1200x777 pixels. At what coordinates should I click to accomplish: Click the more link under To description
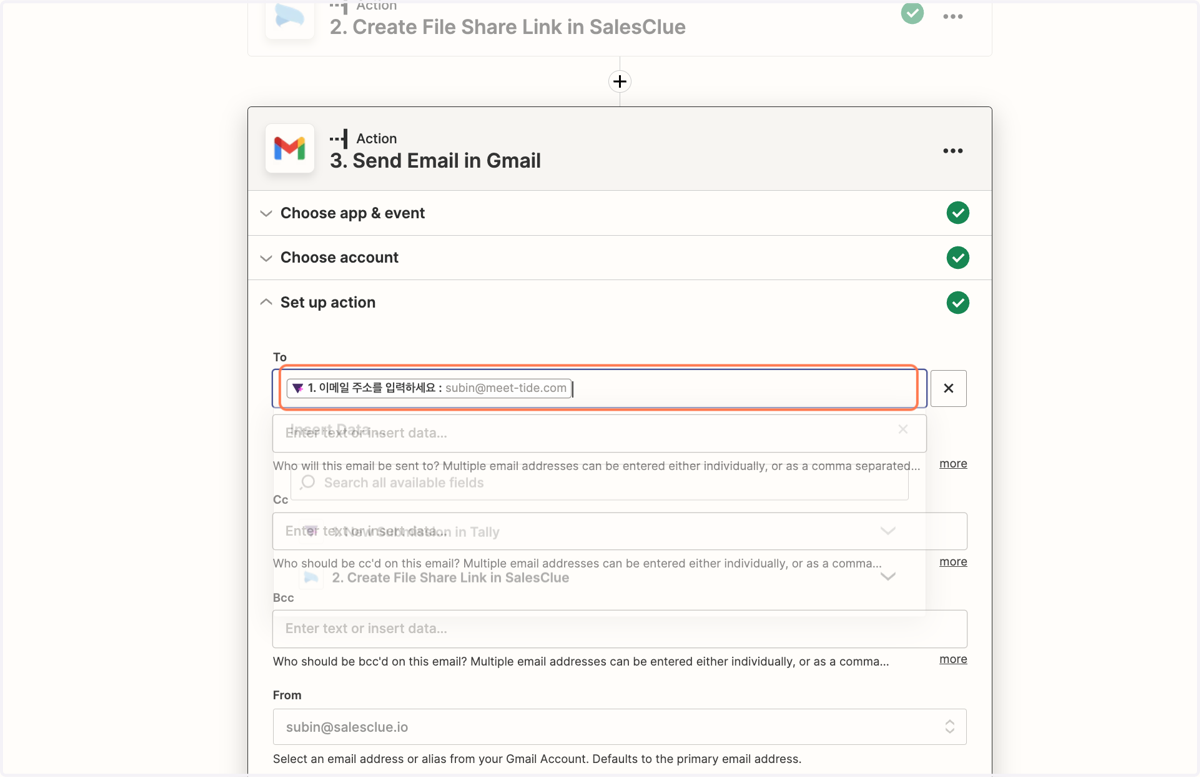point(953,464)
